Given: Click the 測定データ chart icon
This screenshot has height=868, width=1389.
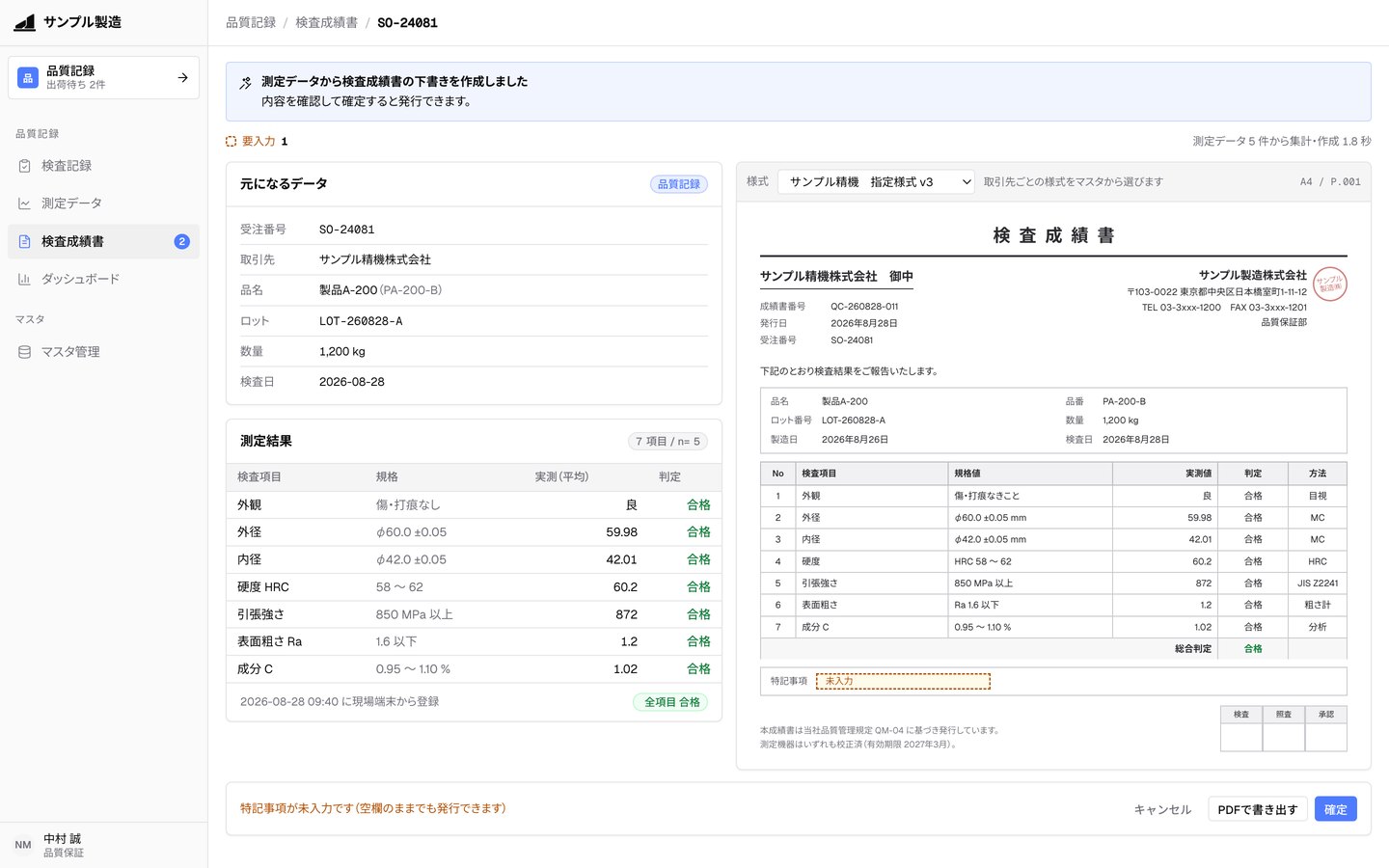Looking at the screenshot, I should pos(24,203).
